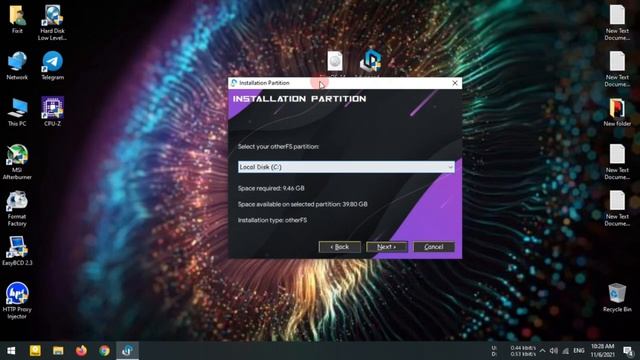Image resolution: width=640 pixels, height=360 pixels.
Task: Select the This PC desktop icon
Action: [17, 112]
